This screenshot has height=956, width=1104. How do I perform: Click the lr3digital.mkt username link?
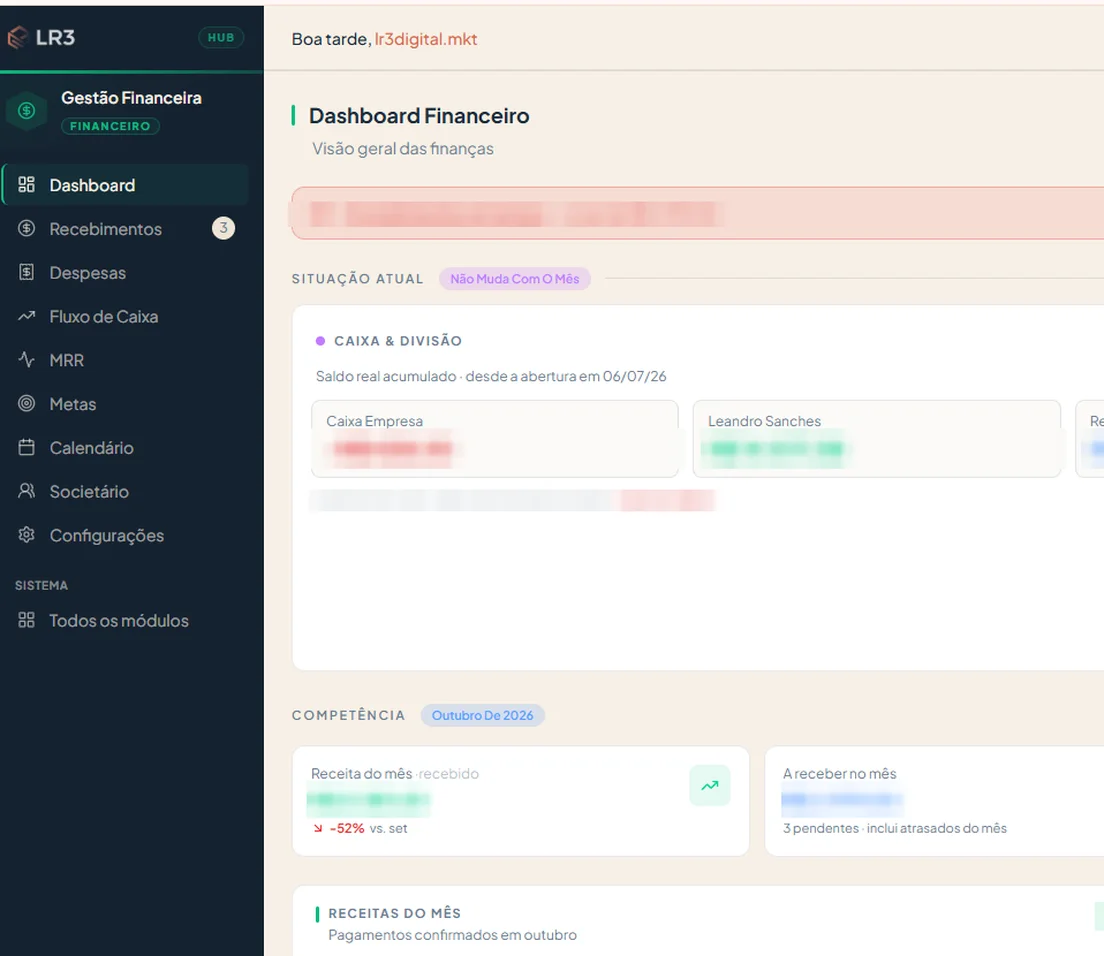point(425,39)
